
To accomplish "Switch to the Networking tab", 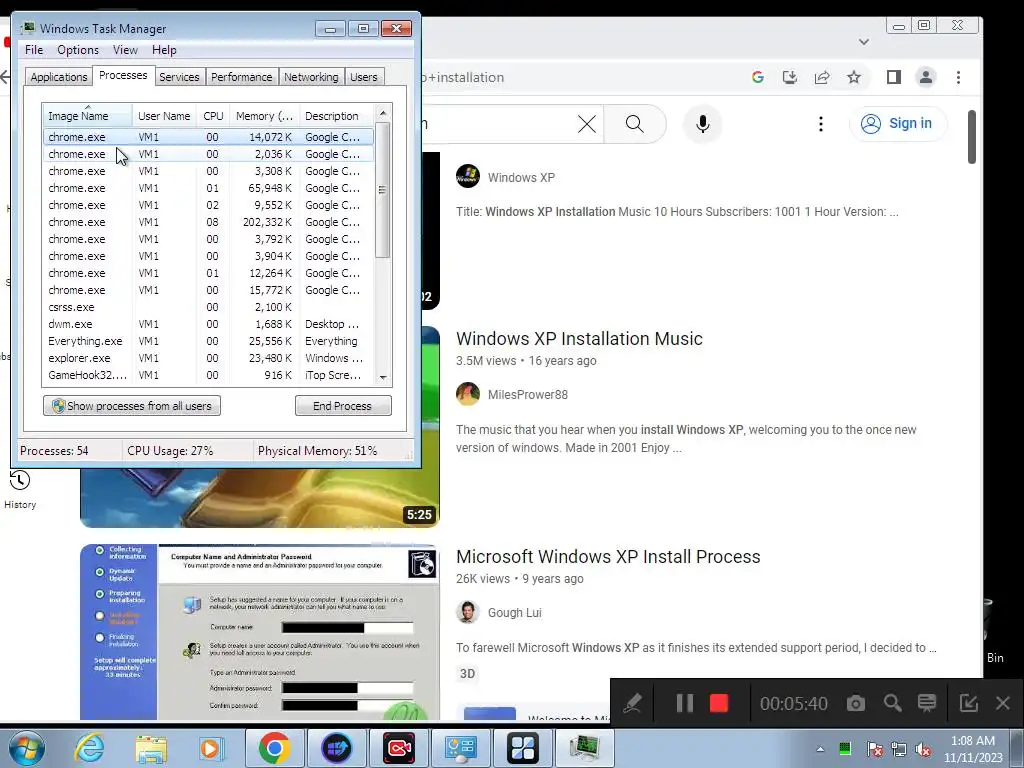I will [x=311, y=77].
